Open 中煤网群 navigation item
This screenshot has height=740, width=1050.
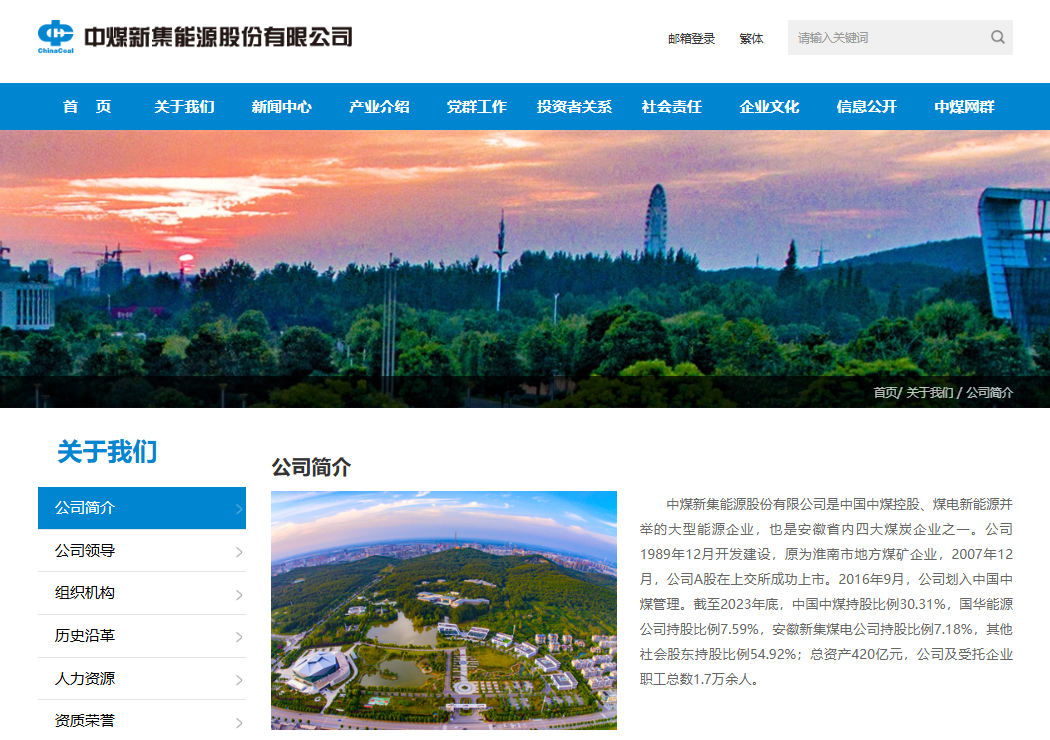click(x=964, y=106)
